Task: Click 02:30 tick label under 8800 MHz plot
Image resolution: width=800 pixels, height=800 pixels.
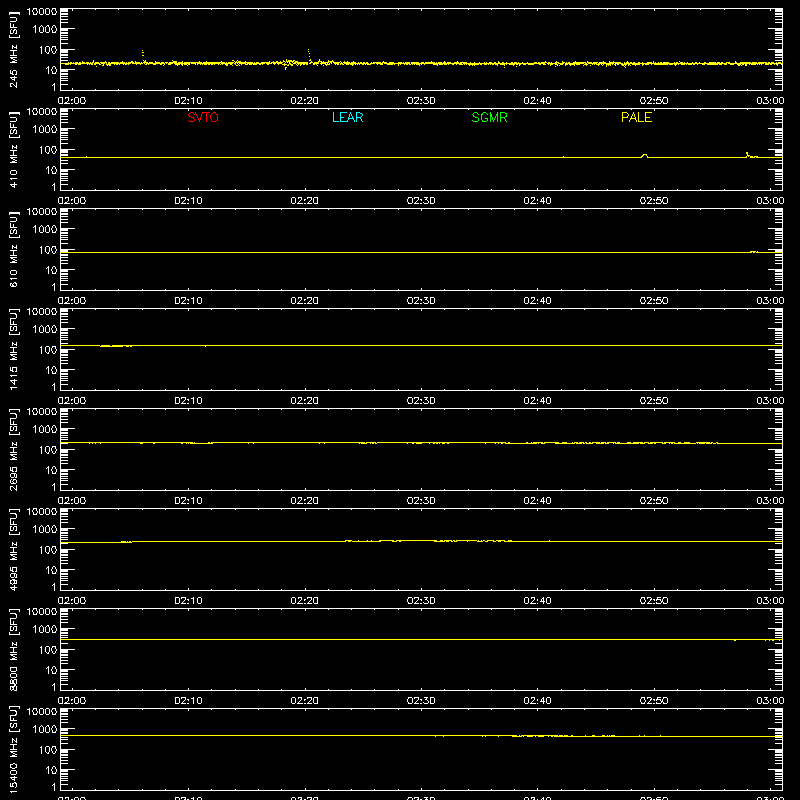Action: (421, 701)
